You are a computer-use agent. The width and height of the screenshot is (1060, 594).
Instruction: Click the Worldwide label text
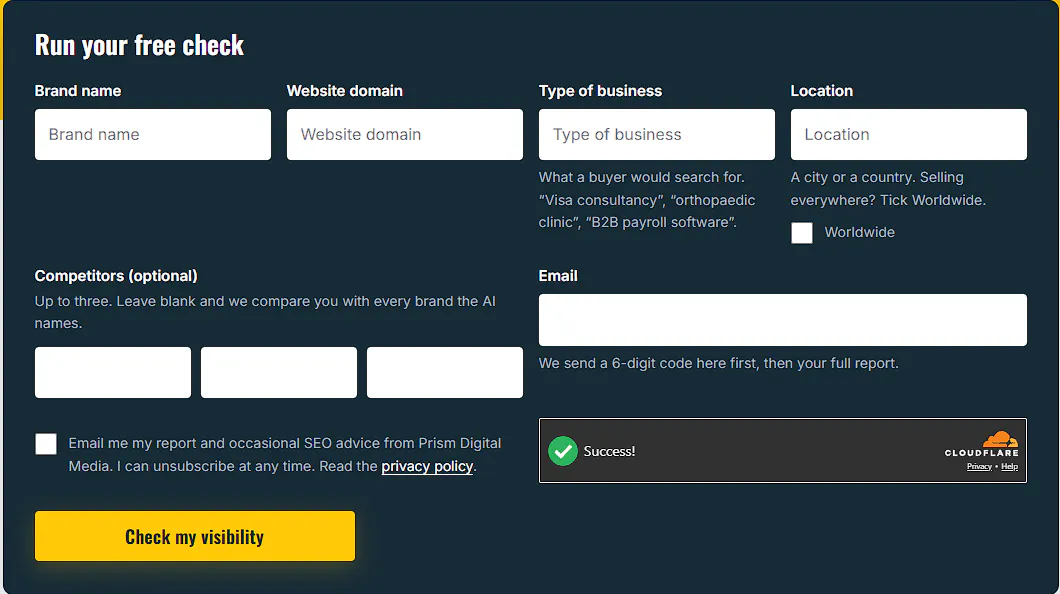pyautogui.click(x=859, y=232)
